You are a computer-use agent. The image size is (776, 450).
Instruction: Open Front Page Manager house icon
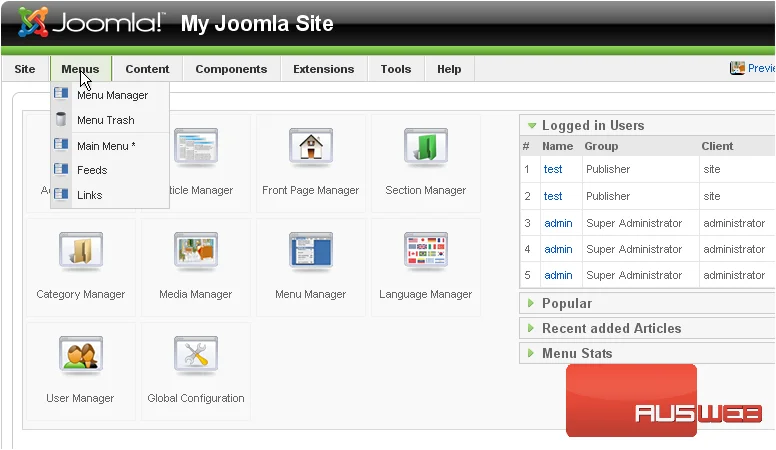311,147
